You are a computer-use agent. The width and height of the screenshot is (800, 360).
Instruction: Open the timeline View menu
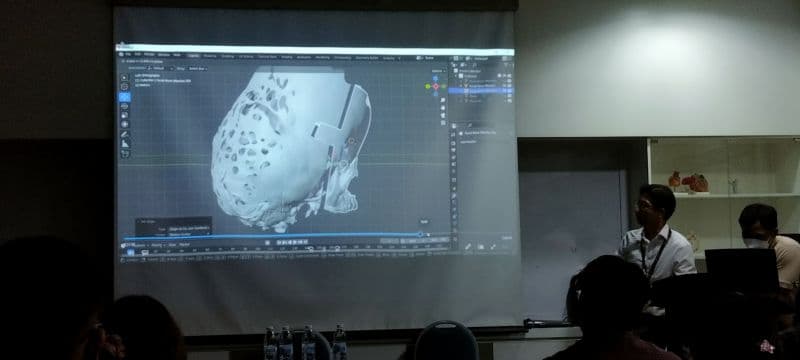tap(171, 245)
